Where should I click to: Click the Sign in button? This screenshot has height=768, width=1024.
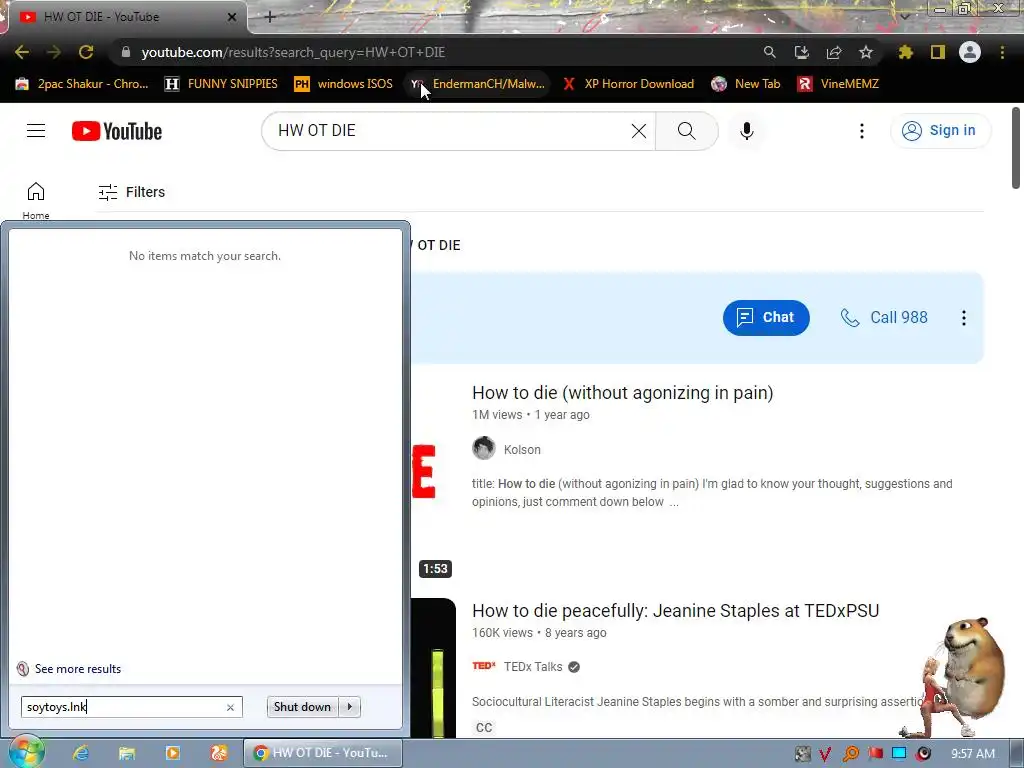point(940,131)
